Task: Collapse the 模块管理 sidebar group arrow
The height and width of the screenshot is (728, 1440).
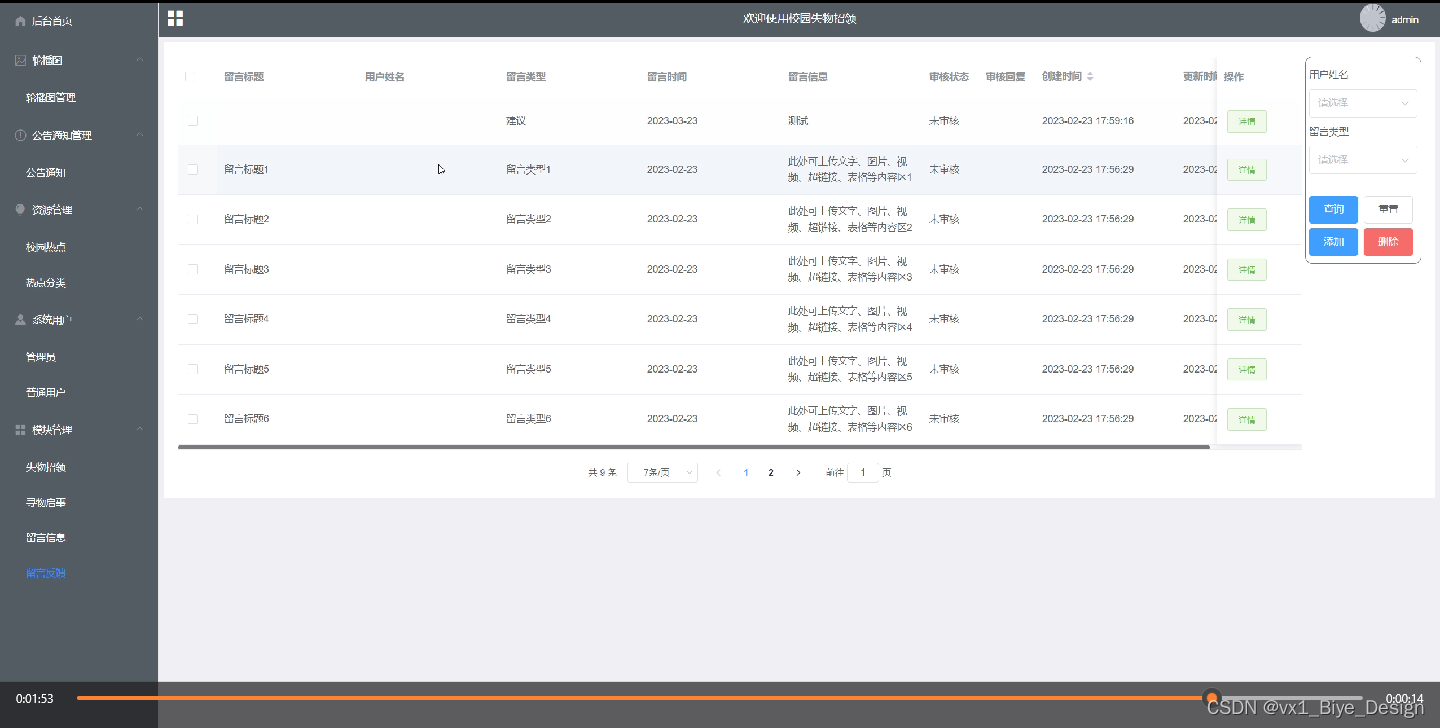Action: tap(140, 430)
